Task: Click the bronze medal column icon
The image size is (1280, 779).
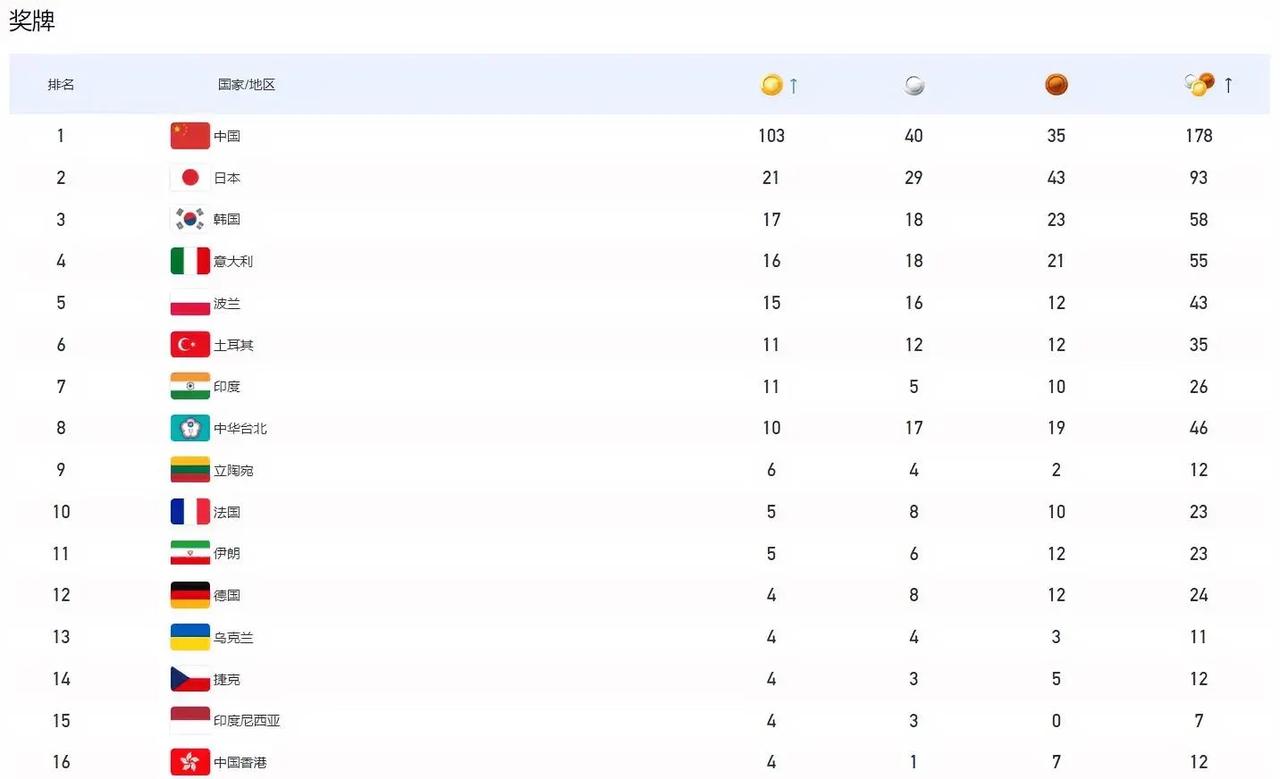Action: [x=1056, y=85]
